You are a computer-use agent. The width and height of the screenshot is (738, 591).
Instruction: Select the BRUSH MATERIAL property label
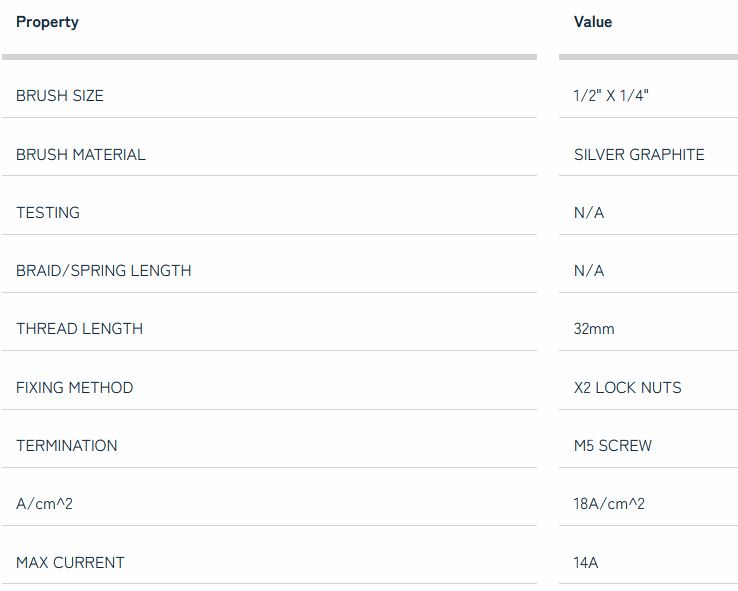pyautogui.click(x=81, y=155)
